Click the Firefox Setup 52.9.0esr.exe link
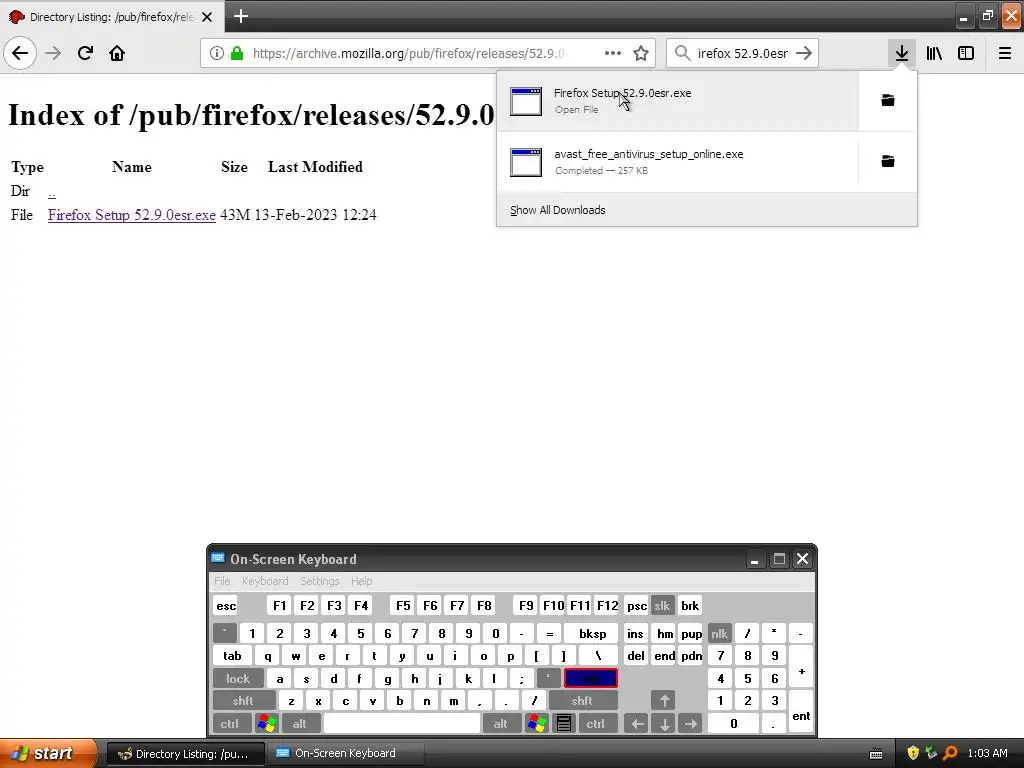 coord(131,215)
